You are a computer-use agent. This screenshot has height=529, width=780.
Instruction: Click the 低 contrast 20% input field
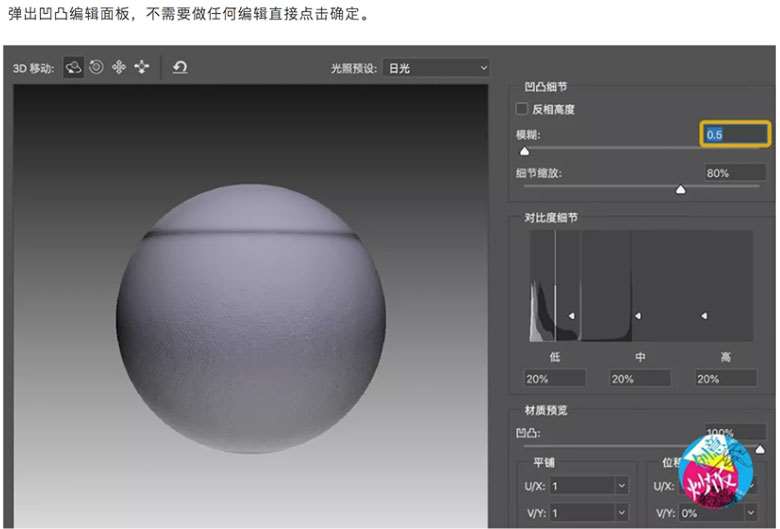click(555, 379)
